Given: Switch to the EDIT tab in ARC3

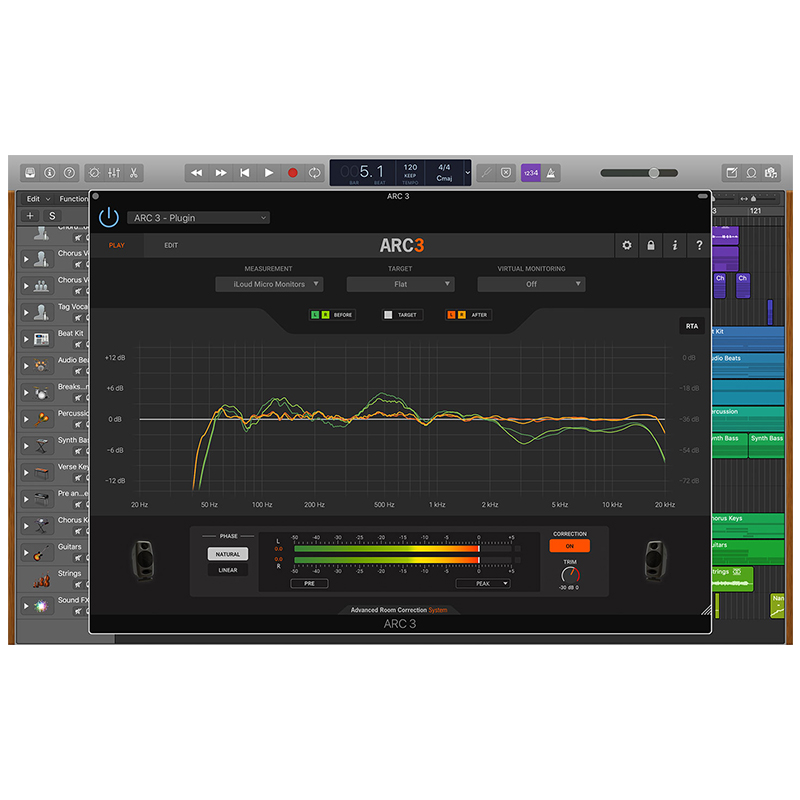Looking at the screenshot, I should point(171,245).
